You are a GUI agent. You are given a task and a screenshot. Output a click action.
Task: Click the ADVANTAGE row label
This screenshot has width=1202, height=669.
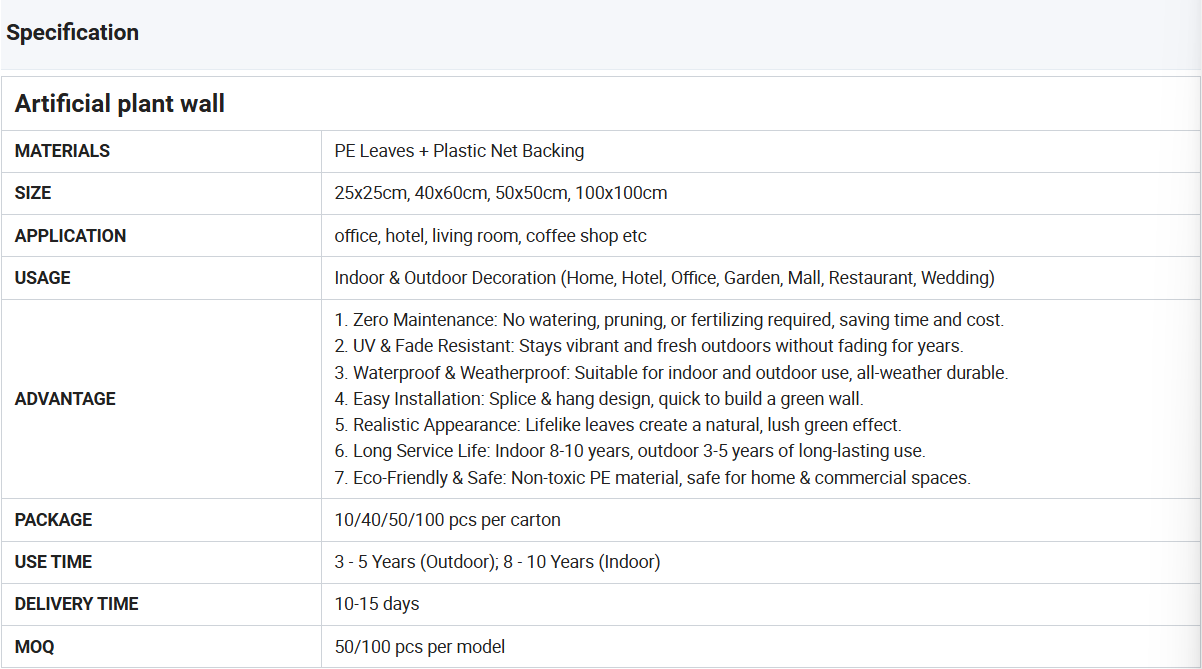[65, 399]
